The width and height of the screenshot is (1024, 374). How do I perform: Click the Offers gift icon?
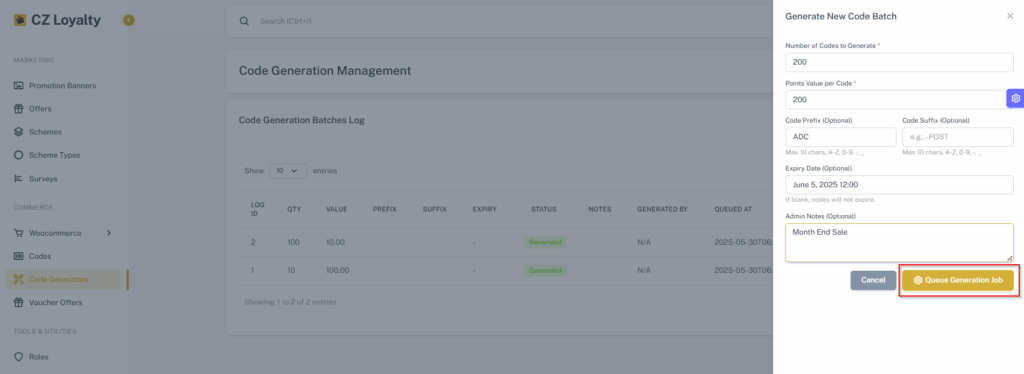coord(18,109)
